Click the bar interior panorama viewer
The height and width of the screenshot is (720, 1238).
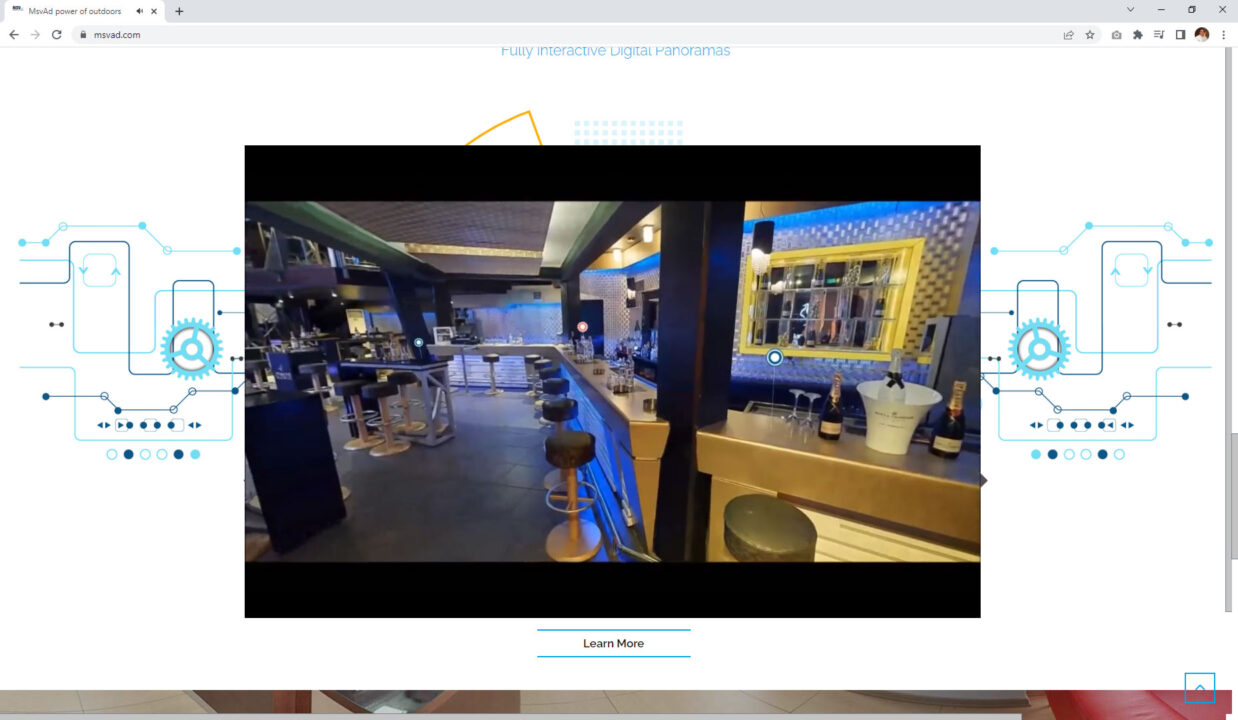coord(612,381)
